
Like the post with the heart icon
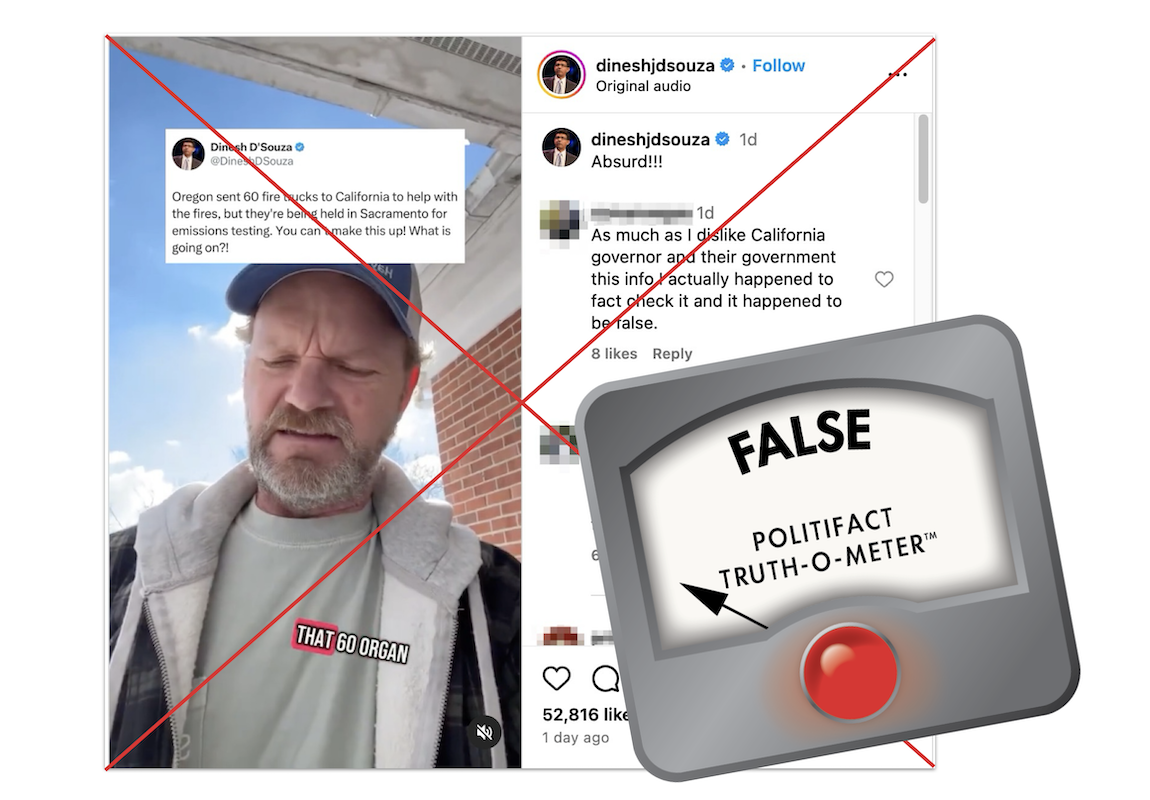[557, 678]
